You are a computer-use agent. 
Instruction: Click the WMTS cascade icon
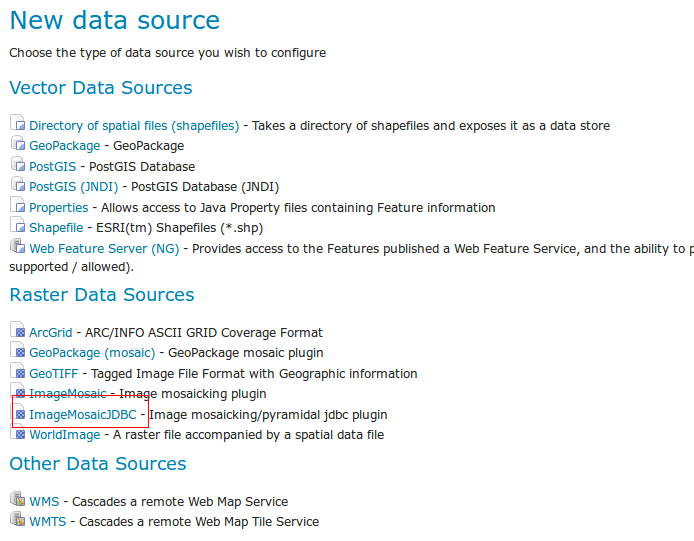(x=18, y=519)
